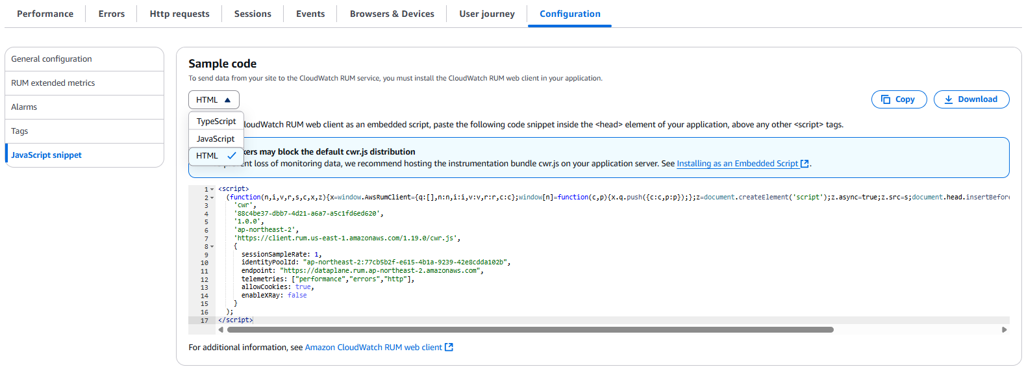The width and height of the screenshot is (1024, 369).
Task: Click the checkmark next to HTML option
Action: 231,155
